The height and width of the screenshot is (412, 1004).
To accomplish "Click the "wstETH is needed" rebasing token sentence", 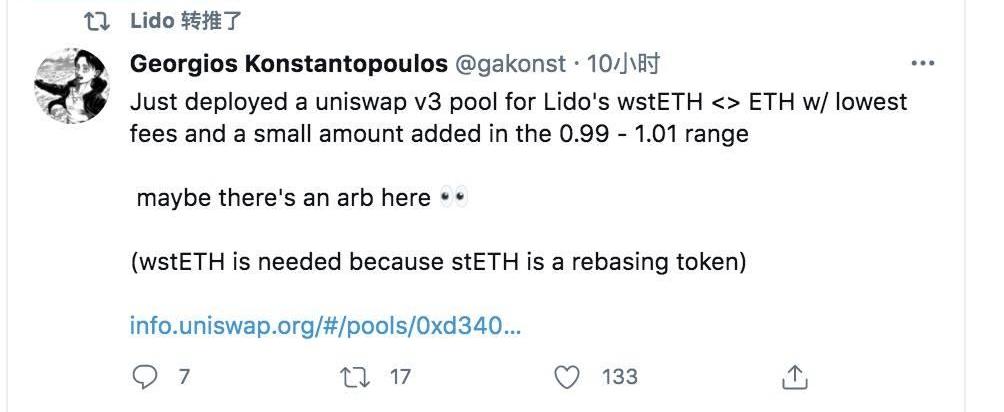I will pyautogui.click(x=439, y=262).
